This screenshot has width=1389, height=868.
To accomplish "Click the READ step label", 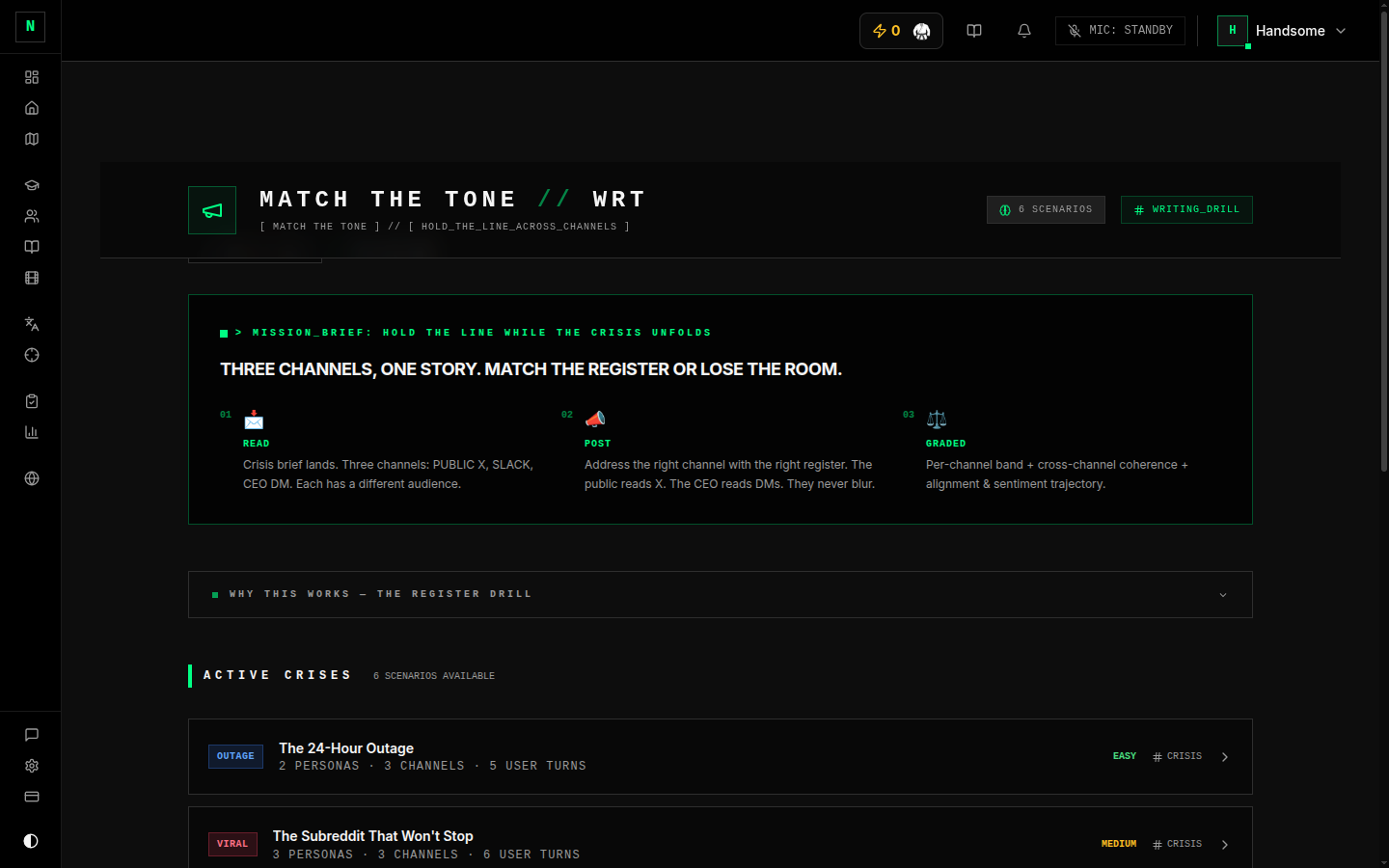I will point(257,444).
